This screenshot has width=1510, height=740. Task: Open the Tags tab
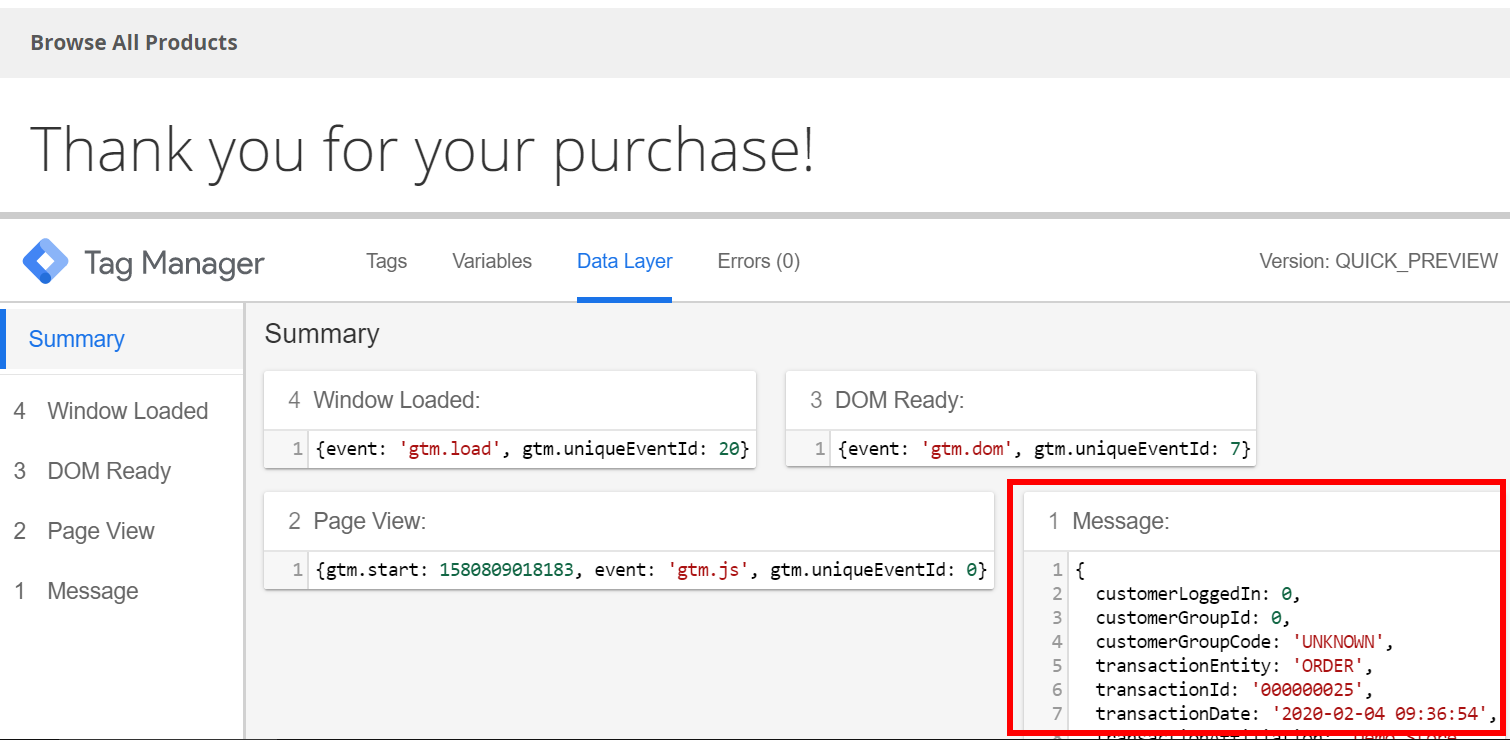pyautogui.click(x=386, y=261)
